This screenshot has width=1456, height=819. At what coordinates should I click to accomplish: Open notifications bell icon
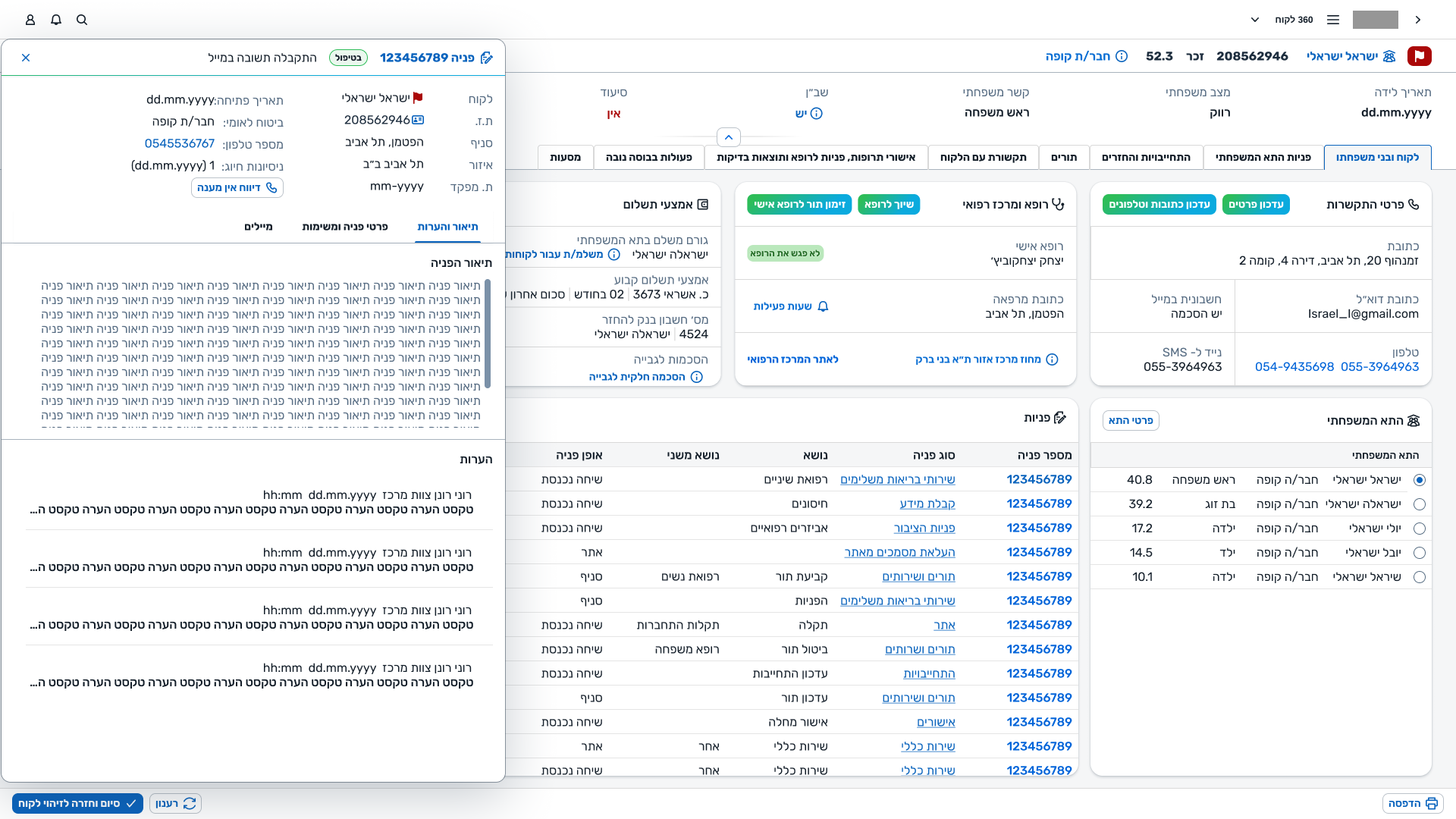(56, 20)
